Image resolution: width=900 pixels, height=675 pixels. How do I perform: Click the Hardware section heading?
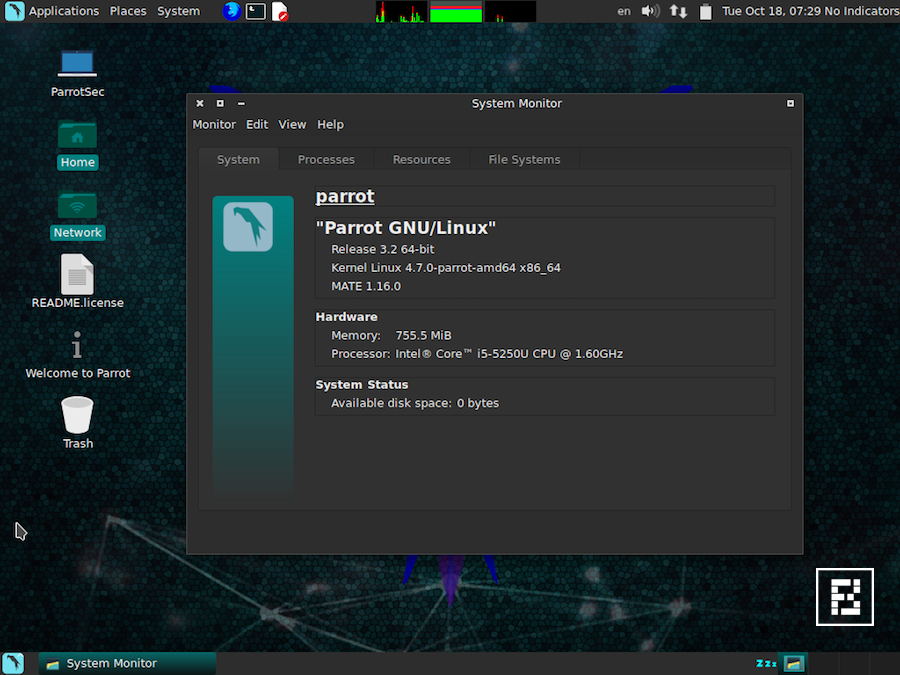[x=347, y=317]
